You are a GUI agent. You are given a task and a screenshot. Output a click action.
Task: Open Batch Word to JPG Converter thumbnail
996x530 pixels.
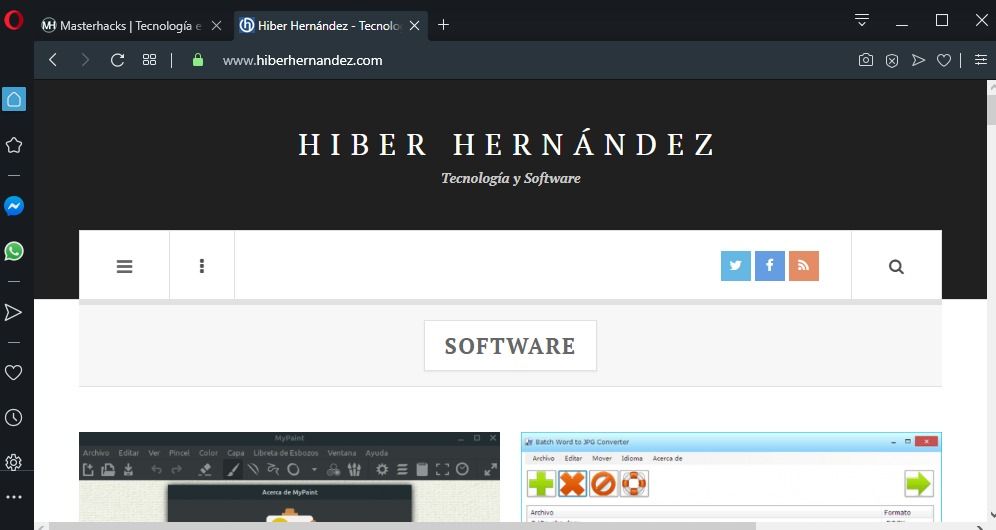click(731, 477)
